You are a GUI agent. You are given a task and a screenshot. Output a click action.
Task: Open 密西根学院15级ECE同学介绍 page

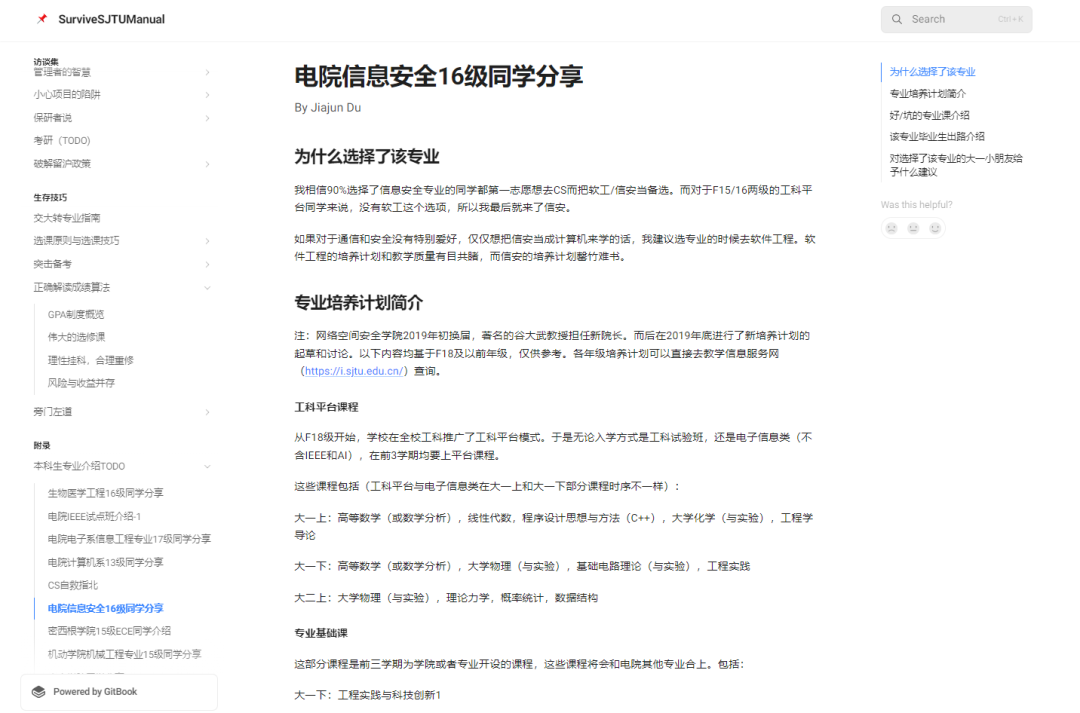[109, 631]
